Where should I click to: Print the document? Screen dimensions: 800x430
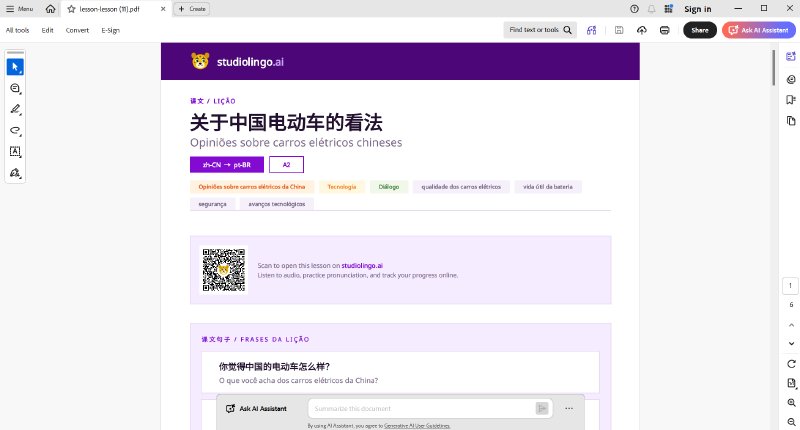tap(664, 30)
